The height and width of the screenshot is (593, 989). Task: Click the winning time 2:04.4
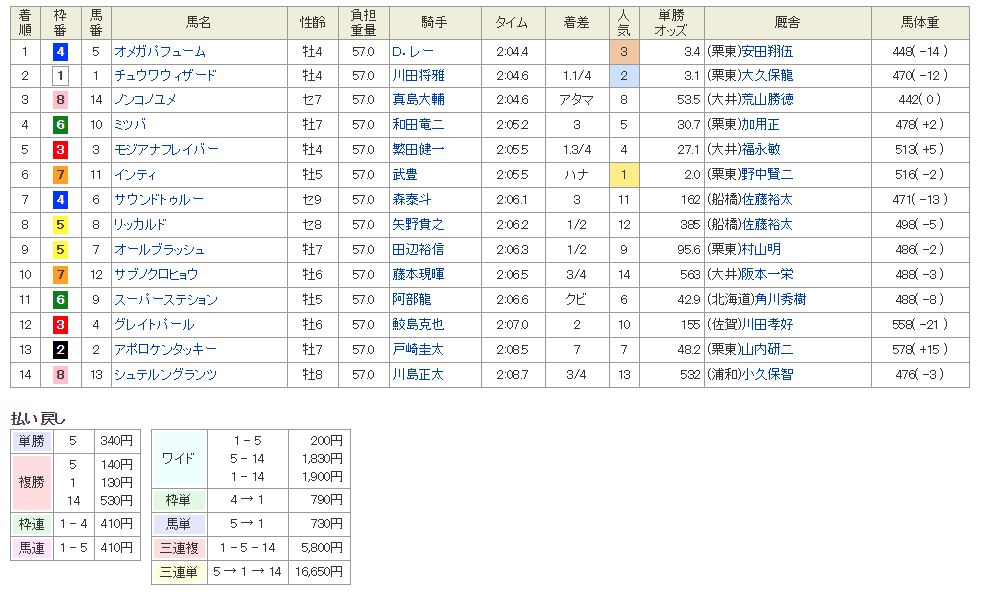(512, 52)
